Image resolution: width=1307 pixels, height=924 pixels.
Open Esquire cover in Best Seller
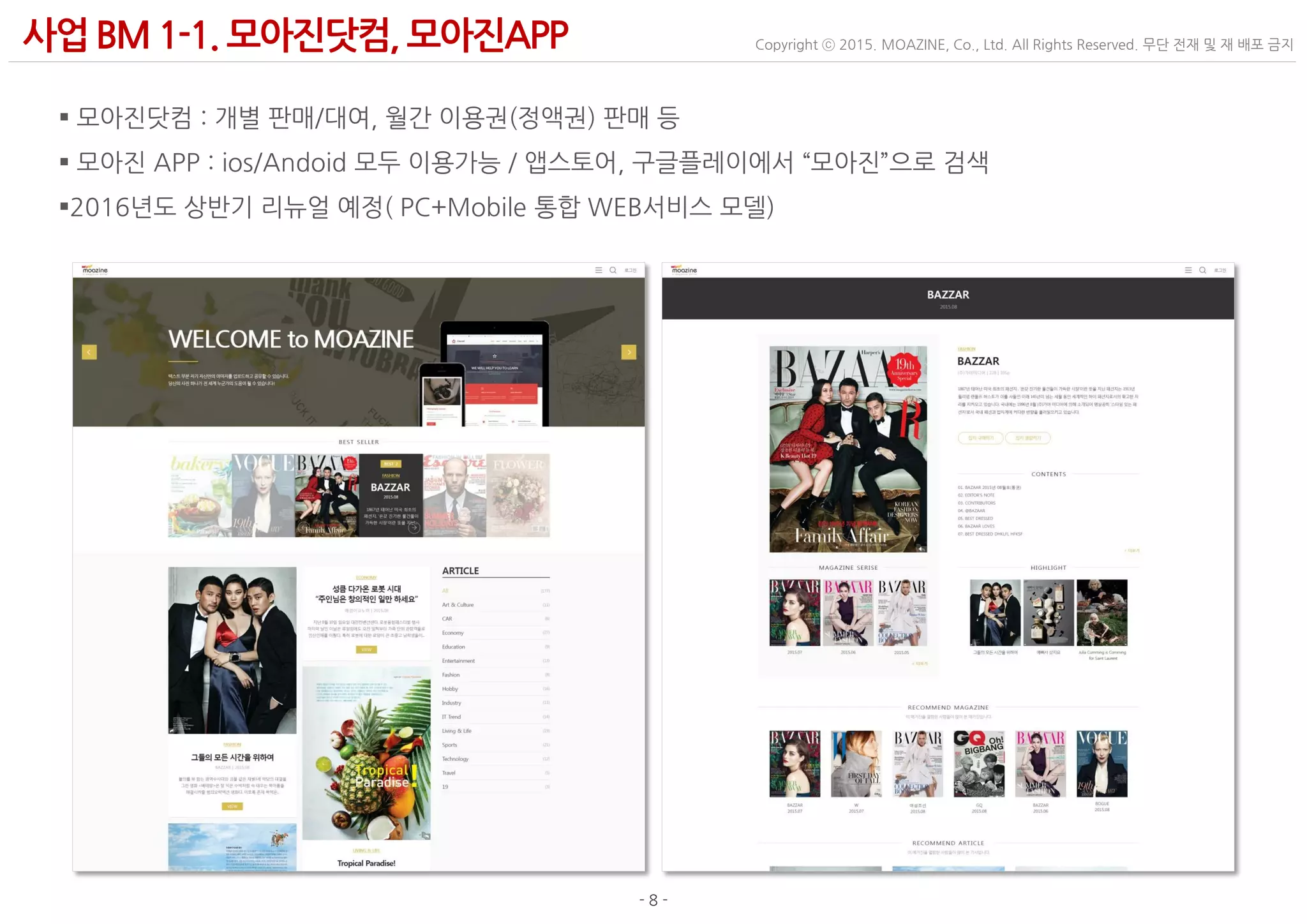click(454, 495)
